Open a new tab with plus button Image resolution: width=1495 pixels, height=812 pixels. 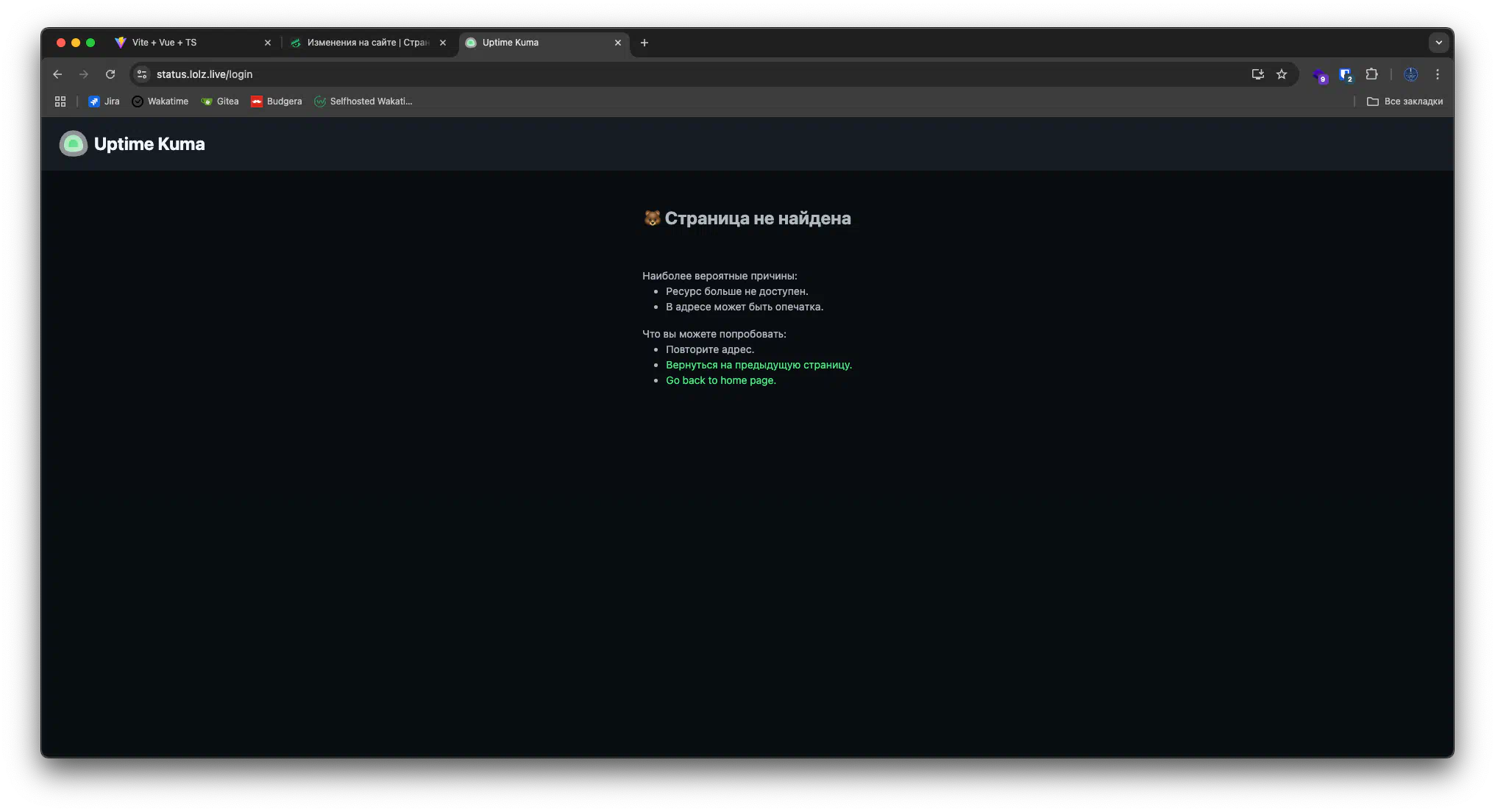(644, 43)
